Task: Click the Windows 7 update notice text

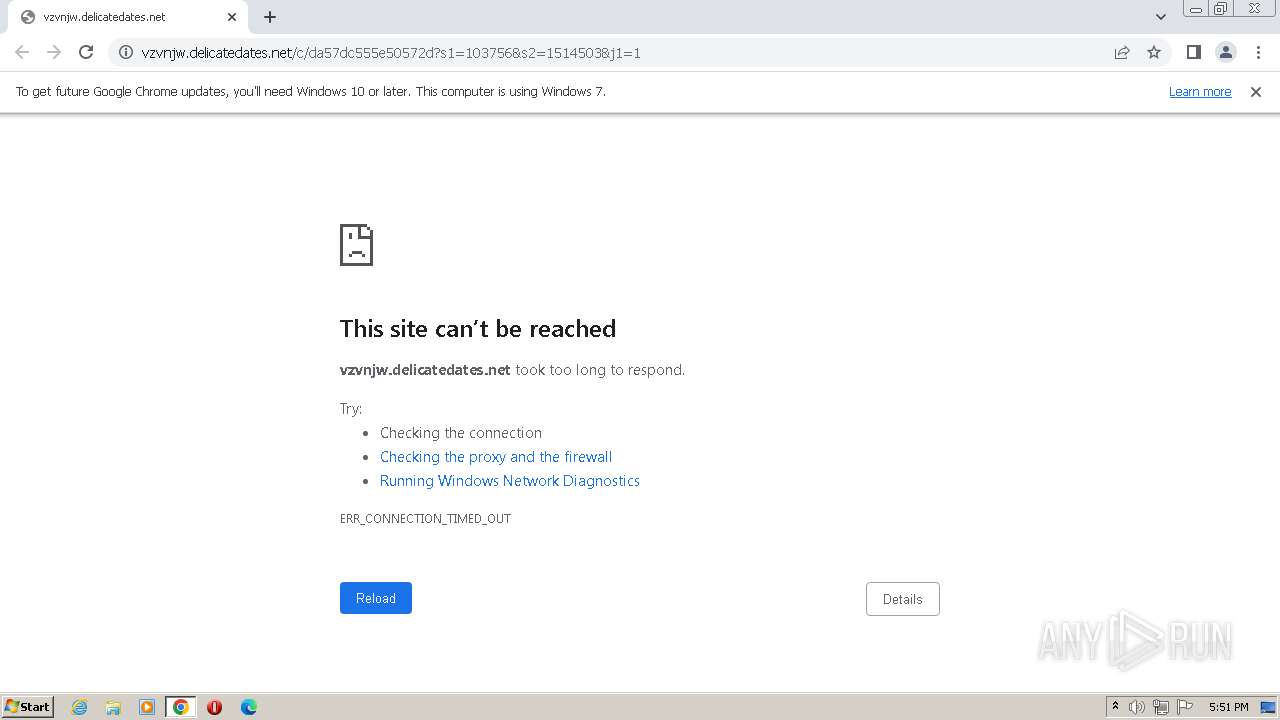Action: pos(311,92)
